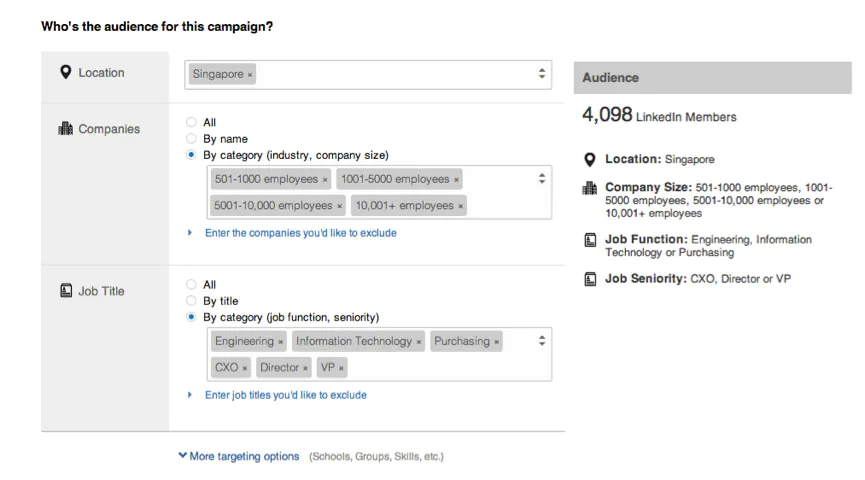Click the 'Information Technology' tag text
Viewport: 865px width, 480px height.
[x=354, y=341]
